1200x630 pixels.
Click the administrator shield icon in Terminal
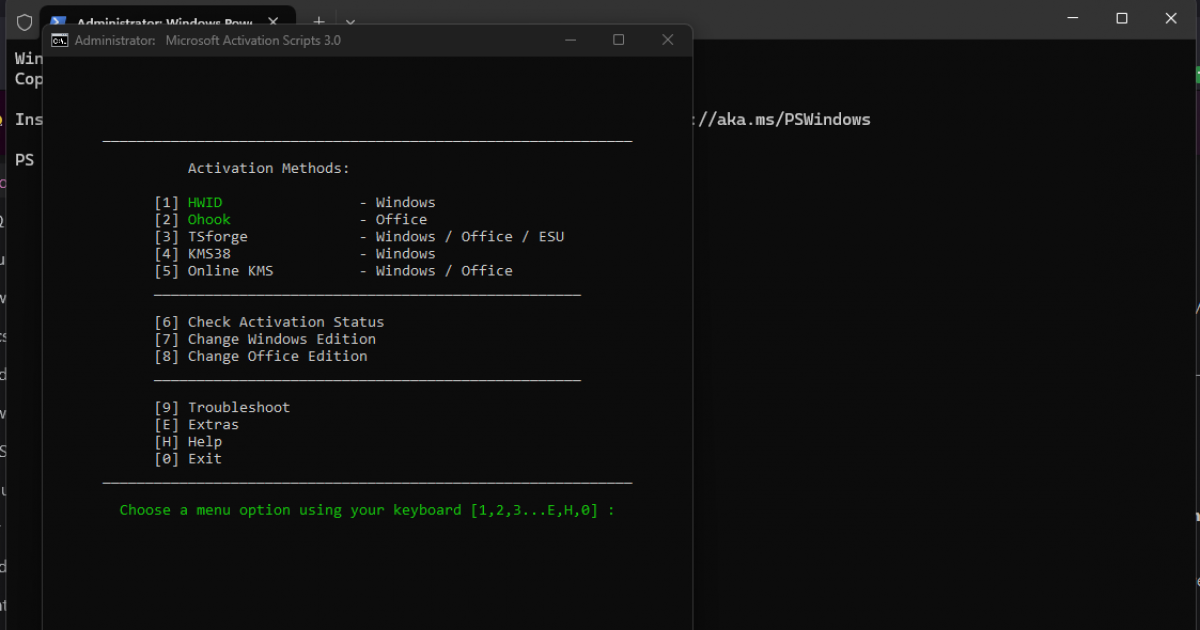click(x=24, y=21)
